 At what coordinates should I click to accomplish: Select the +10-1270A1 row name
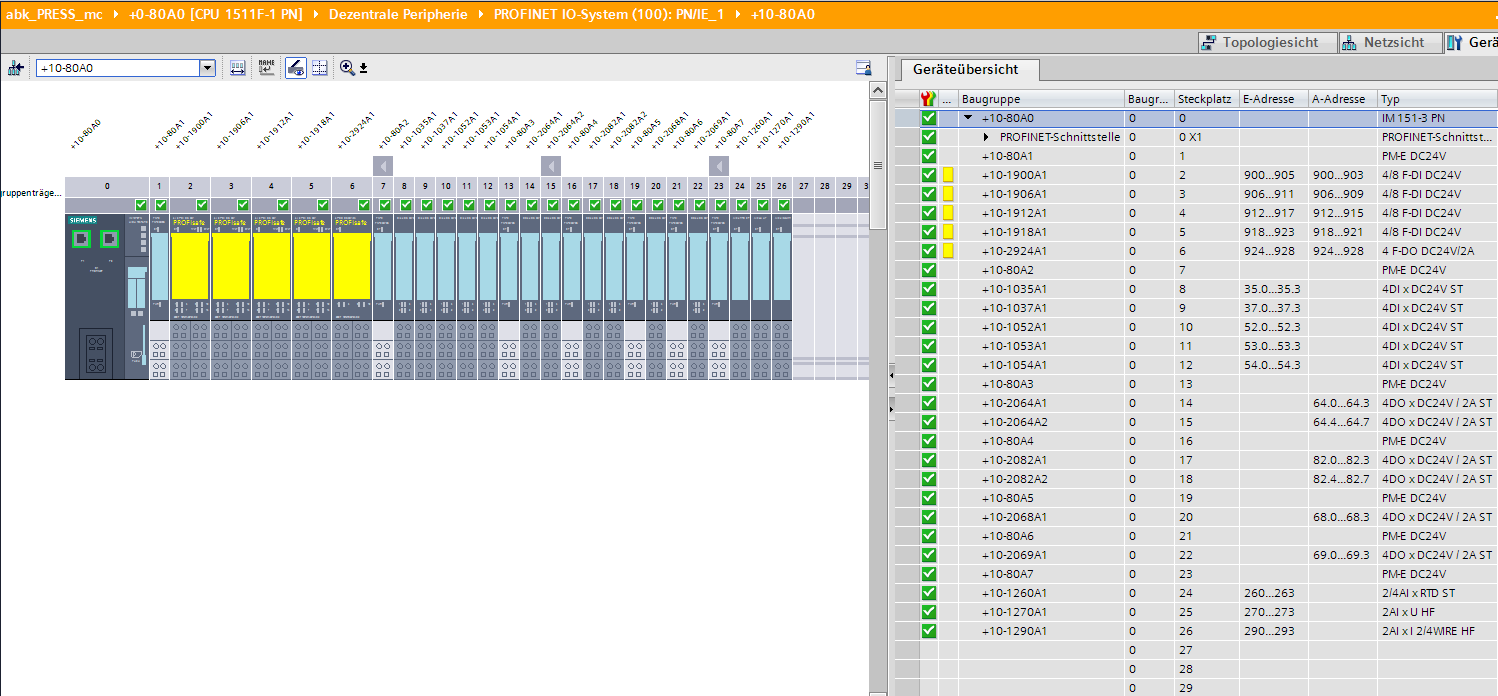pos(1014,612)
